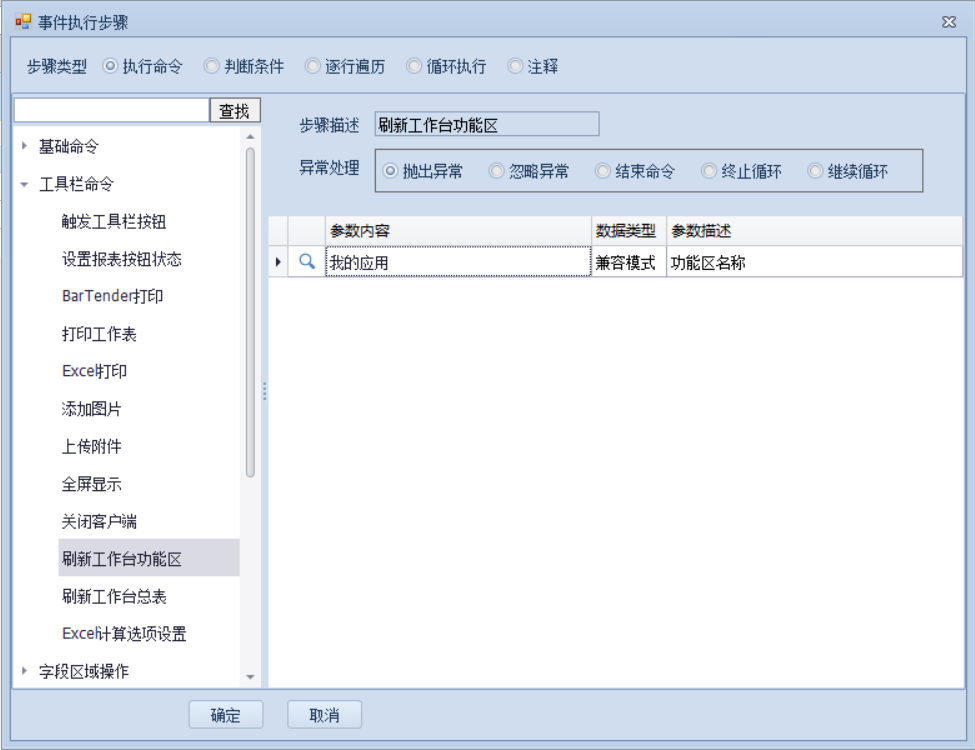The height and width of the screenshot is (750, 975).
Task: Choose 忽略异常 for exception handling
Action: (x=496, y=171)
